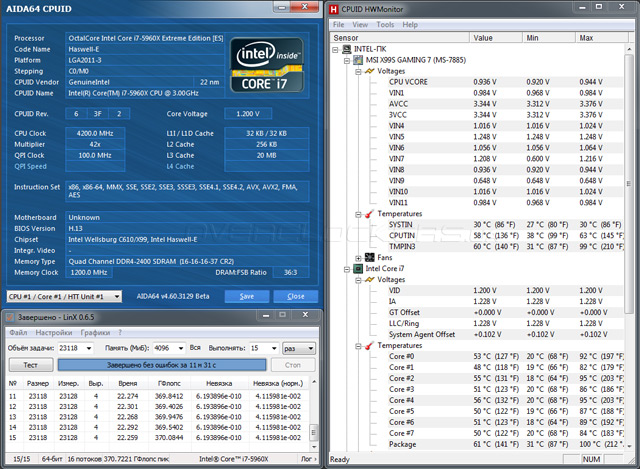
Task: Click the Intel Core i7 chip icon
Action: point(358,269)
